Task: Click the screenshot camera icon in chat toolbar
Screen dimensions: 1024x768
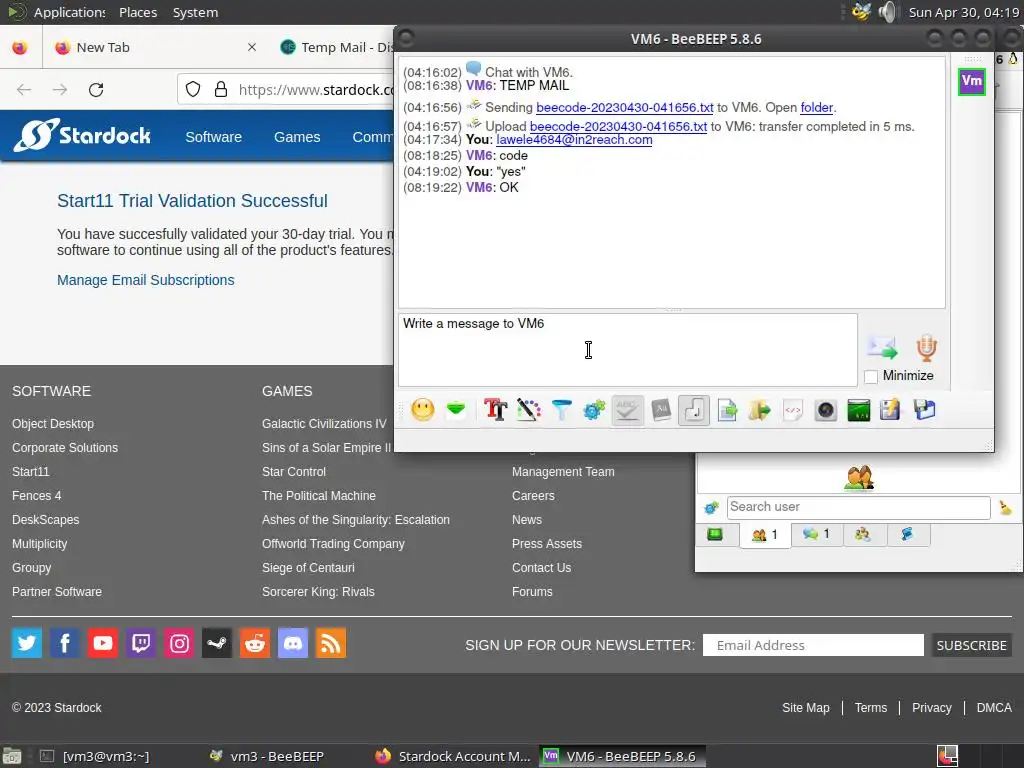Action: click(825, 410)
